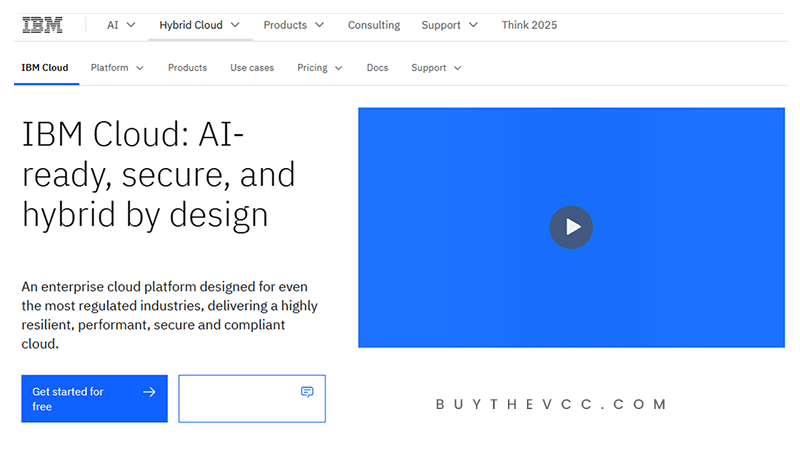The image size is (800, 450).
Task: Click the page headline IBM Cloud: AI-ready
Action: pyautogui.click(x=159, y=174)
